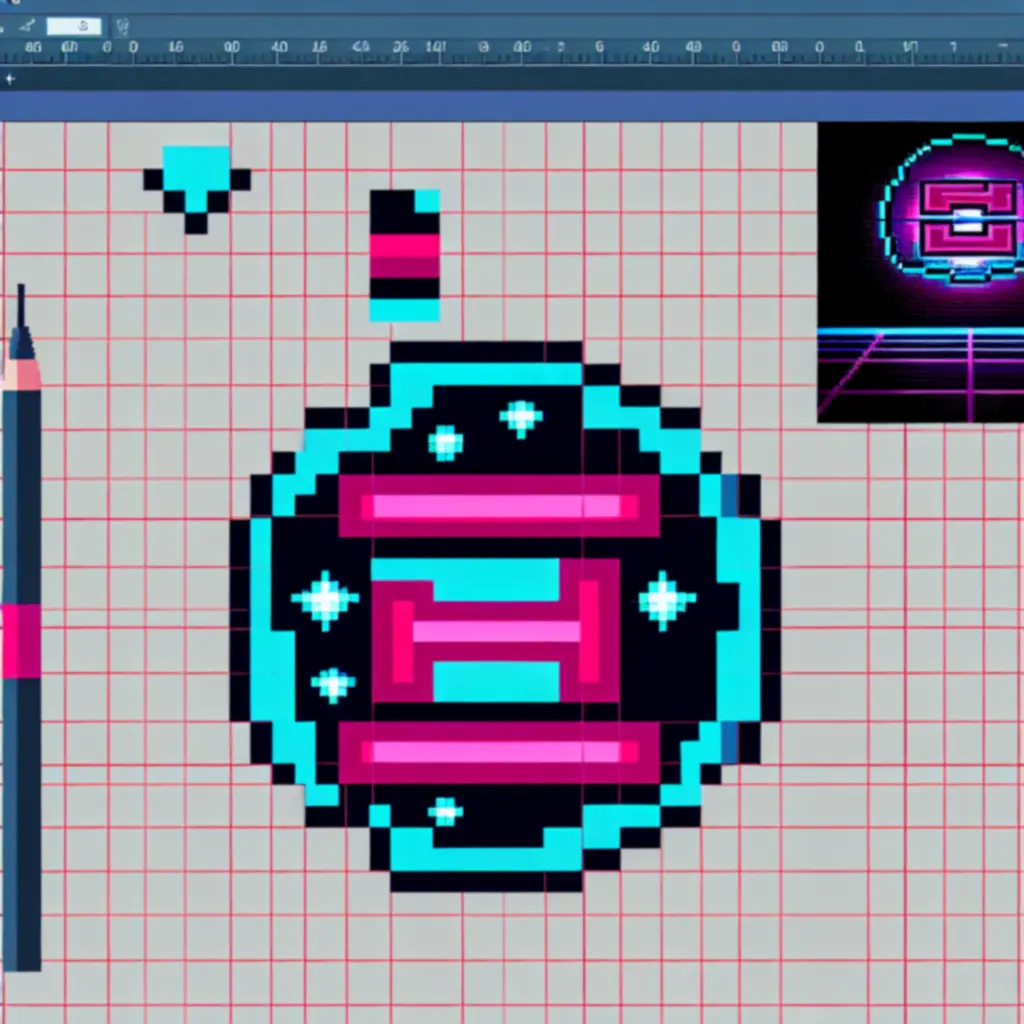Click the dark blue pixel on badge's upper-right rim
Viewport: 1024px width, 1024px height.
click(730, 495)
